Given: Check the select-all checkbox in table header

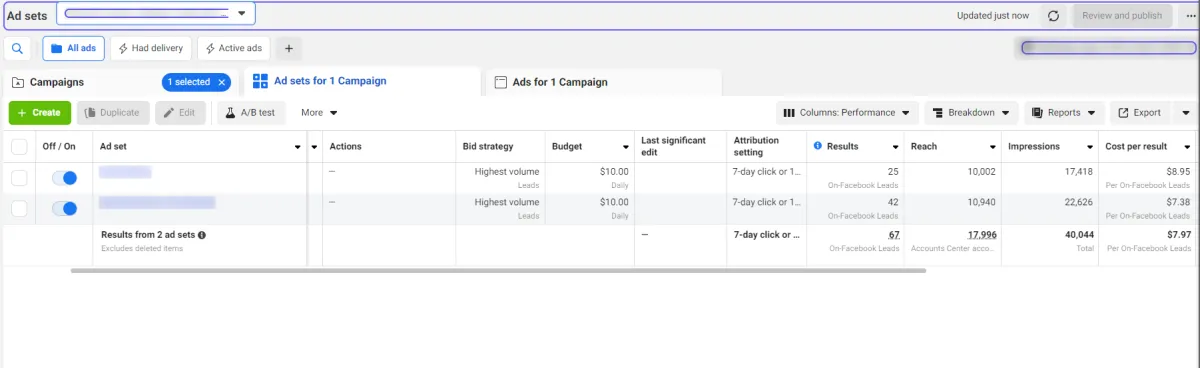Looking at the screenshot, I should (19, 147).
